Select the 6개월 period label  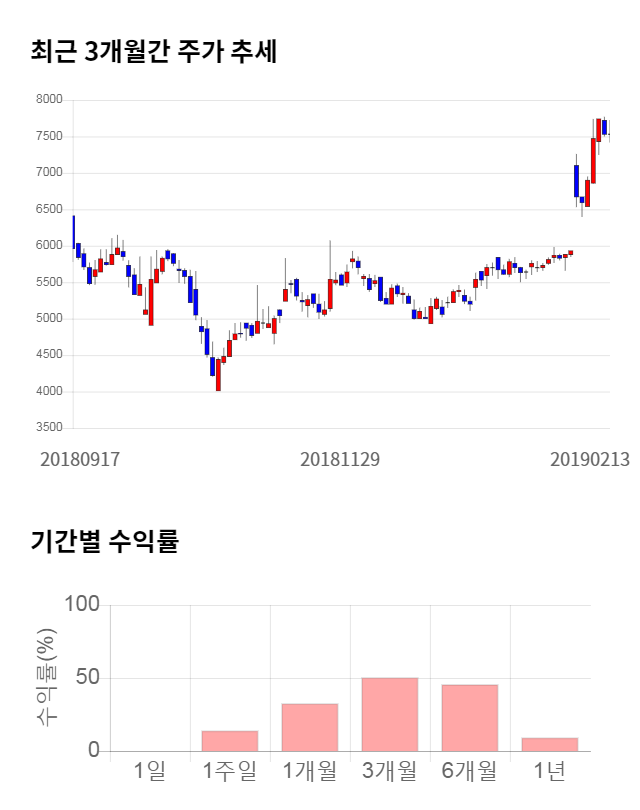click(x=470, y=771)
